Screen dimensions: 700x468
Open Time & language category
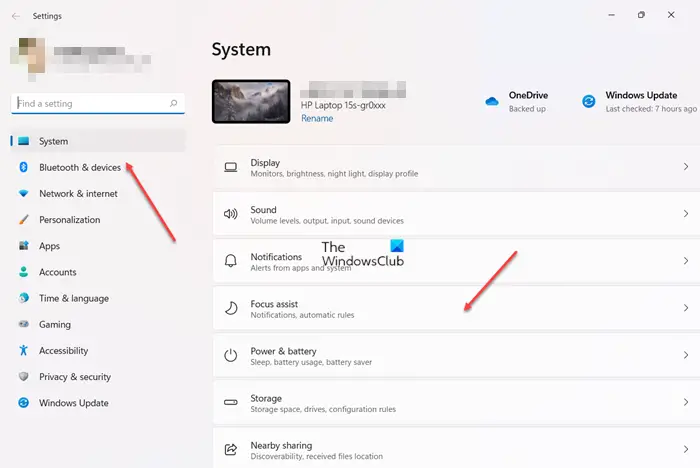(98, 298)
